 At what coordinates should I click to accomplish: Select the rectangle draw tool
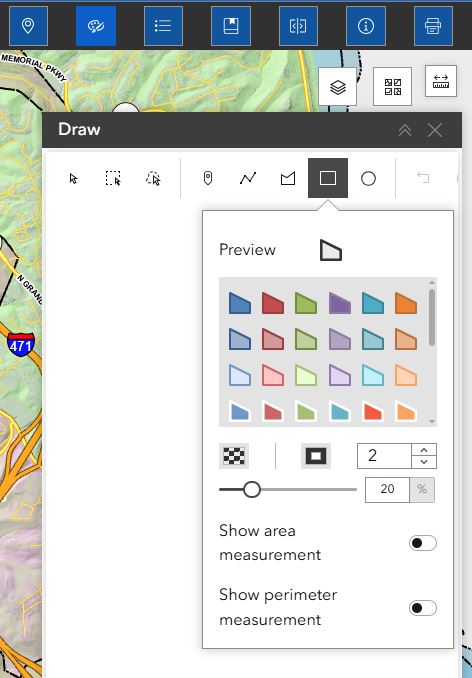(x=328, y=178)
